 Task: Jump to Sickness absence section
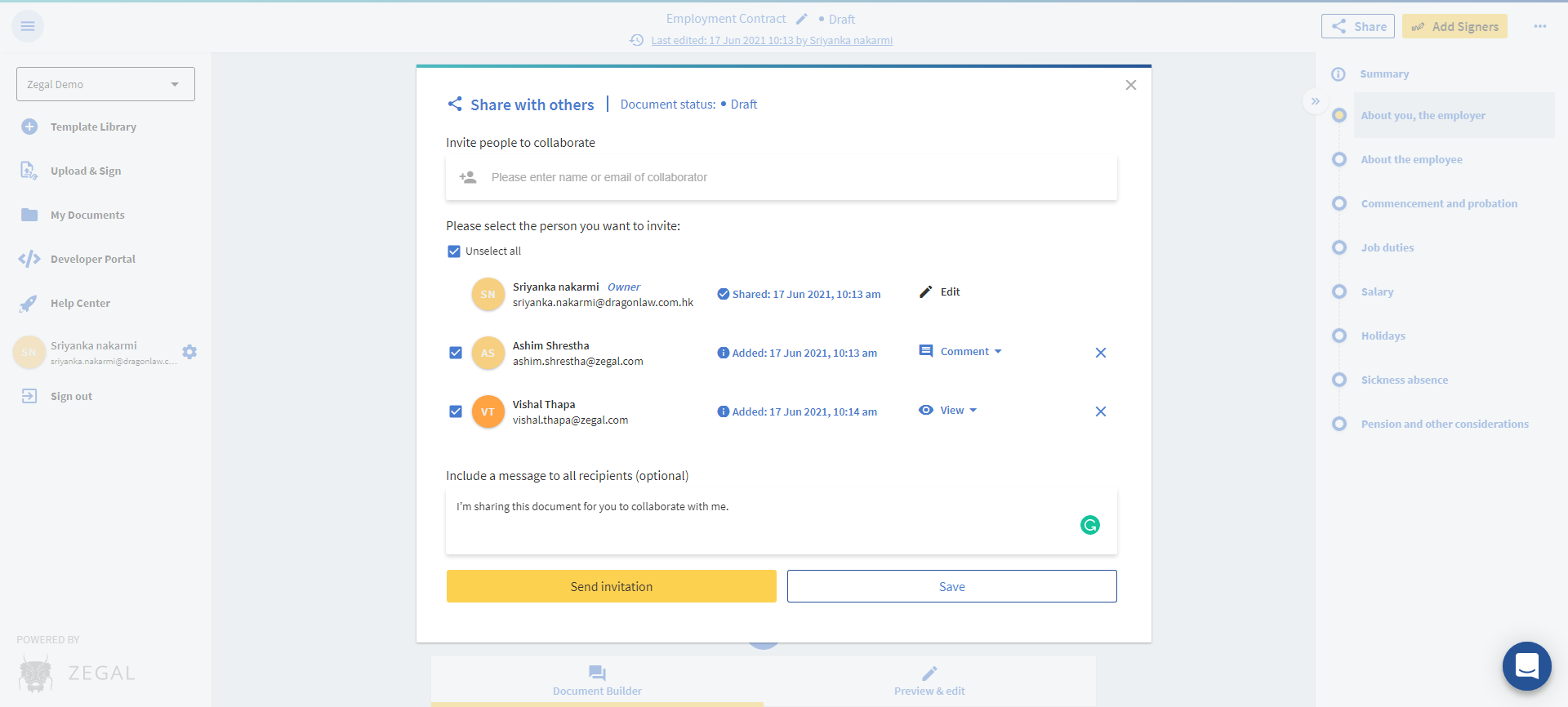coord(1404,380)
